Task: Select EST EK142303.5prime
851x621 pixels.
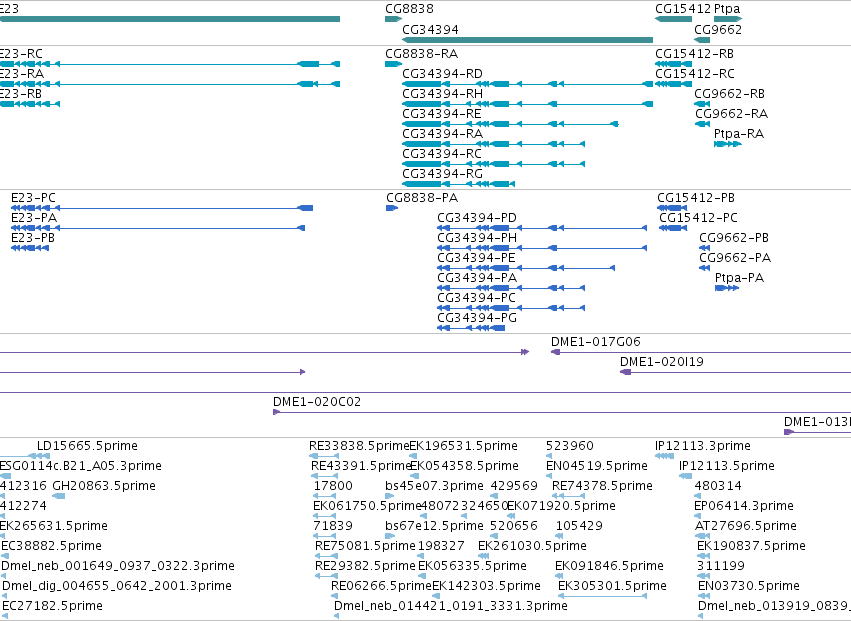Action: 486,586
